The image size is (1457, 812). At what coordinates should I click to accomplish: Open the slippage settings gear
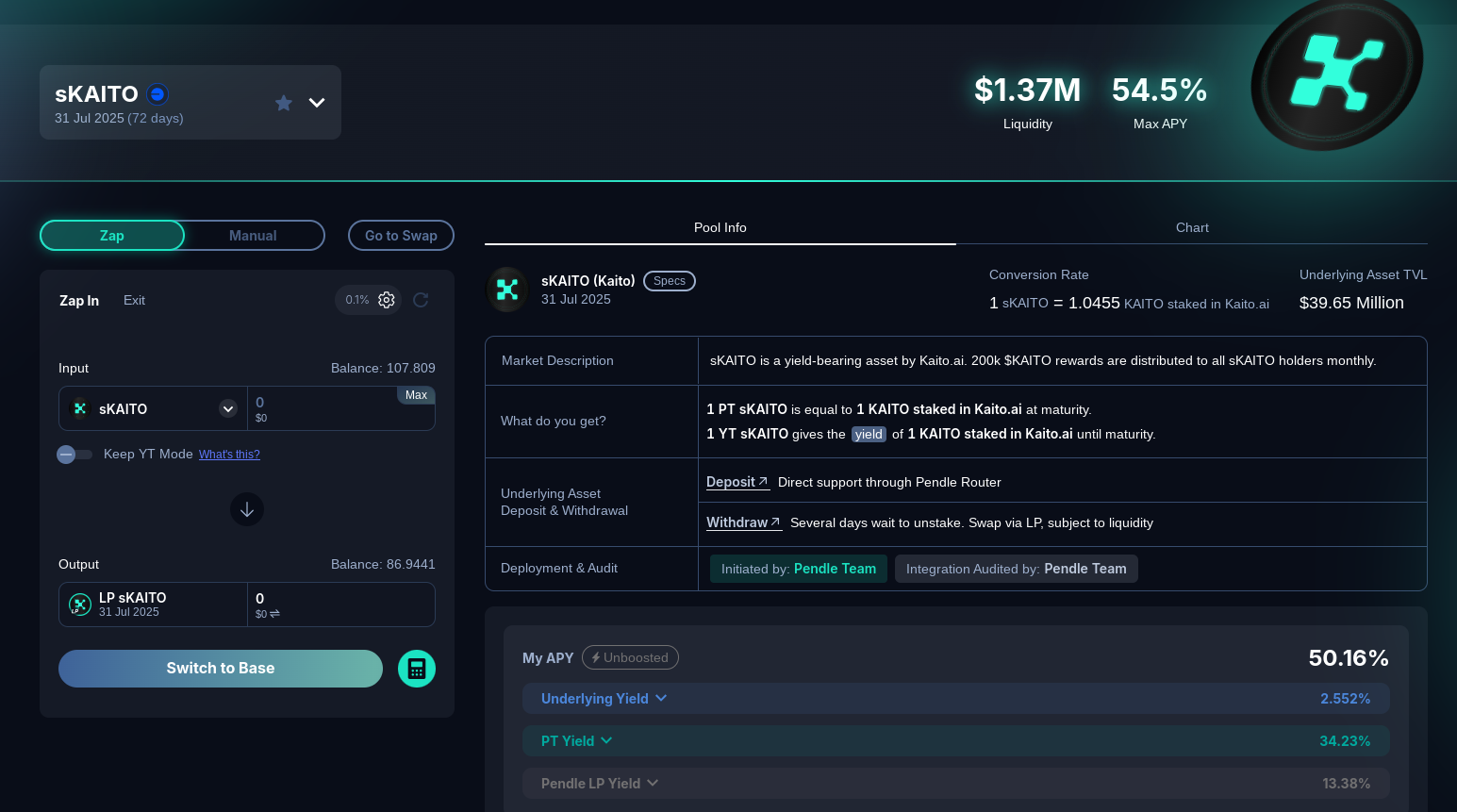point(386,300)
